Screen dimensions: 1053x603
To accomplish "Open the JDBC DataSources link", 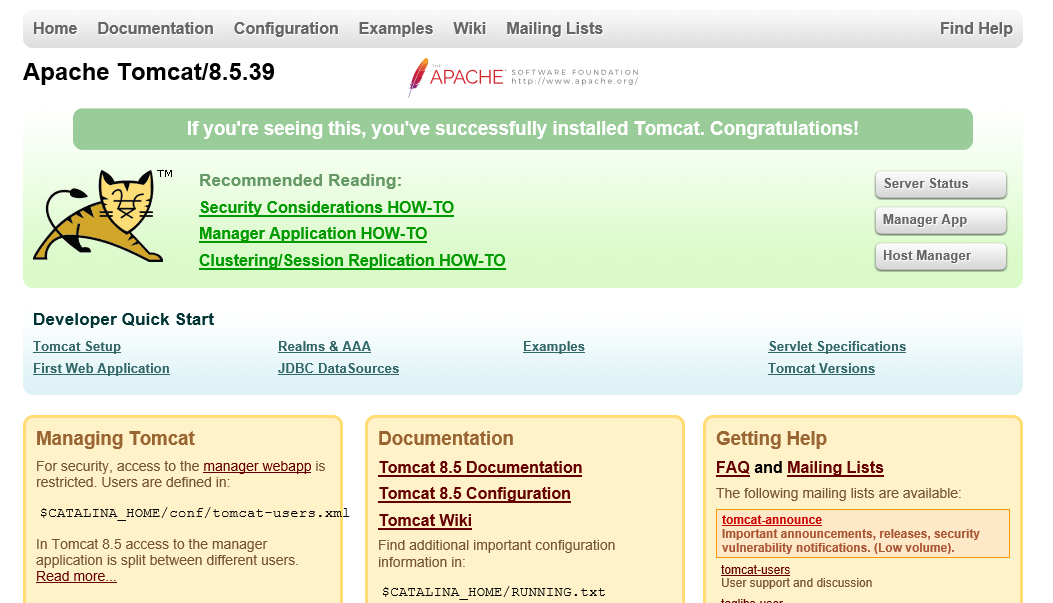I will point(338,369).
